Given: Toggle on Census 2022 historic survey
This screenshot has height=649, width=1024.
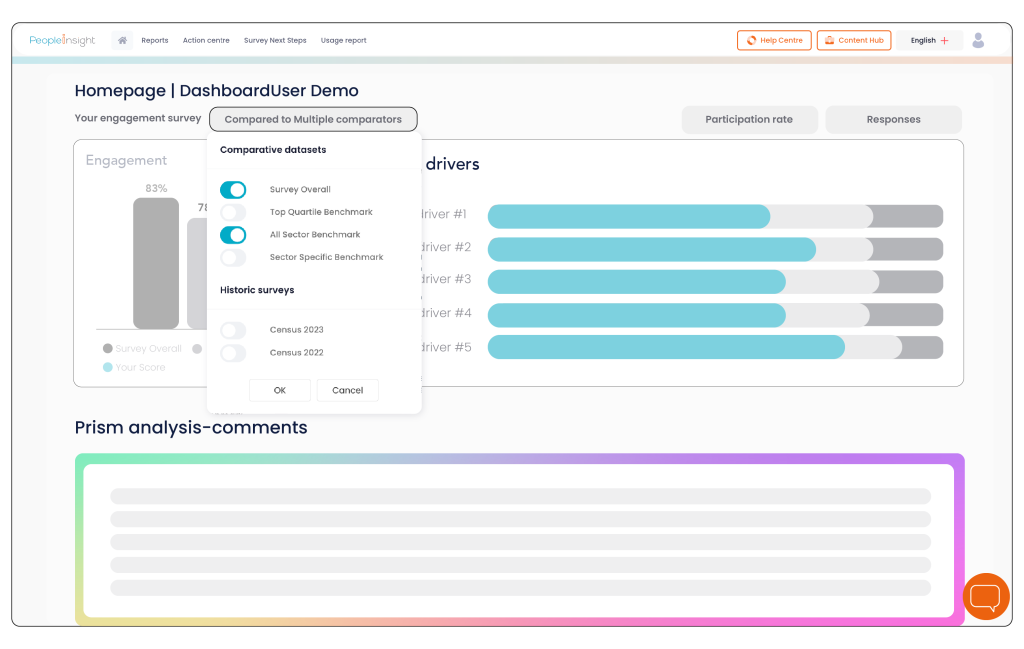Looking at the screenshot, I should [233, 353].
